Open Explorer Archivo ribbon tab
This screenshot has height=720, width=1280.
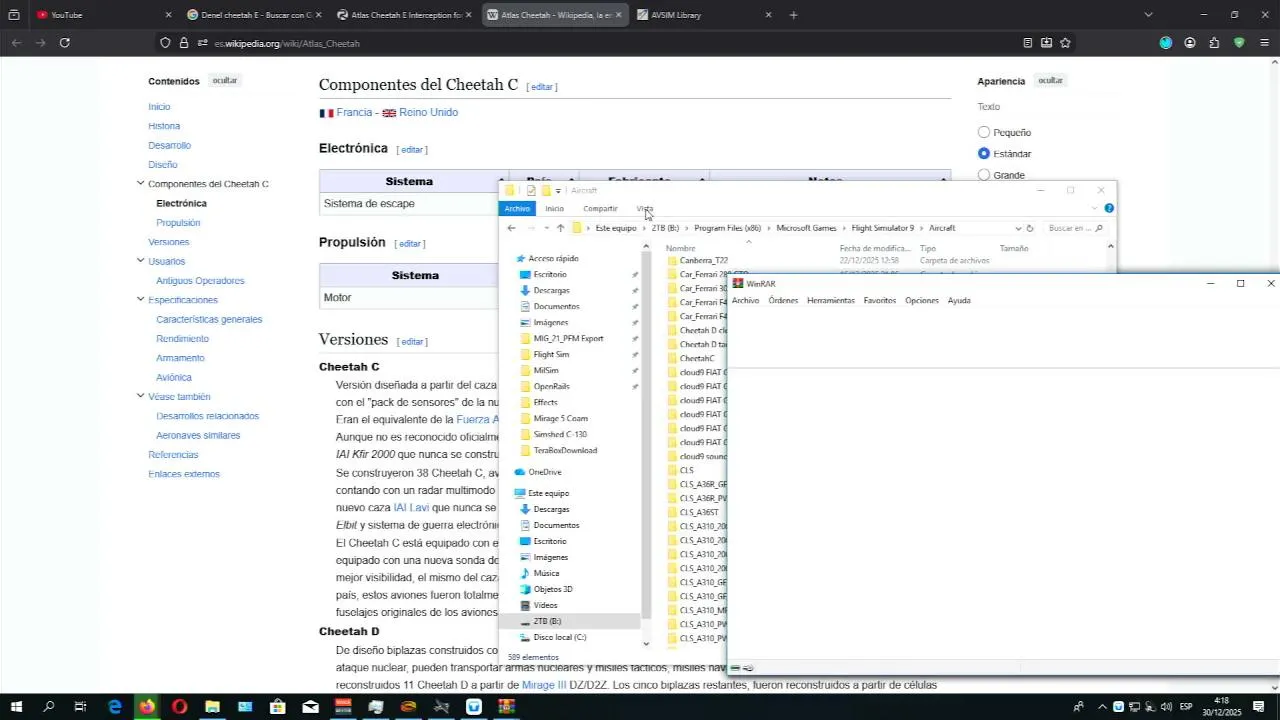tap(517, 208)
